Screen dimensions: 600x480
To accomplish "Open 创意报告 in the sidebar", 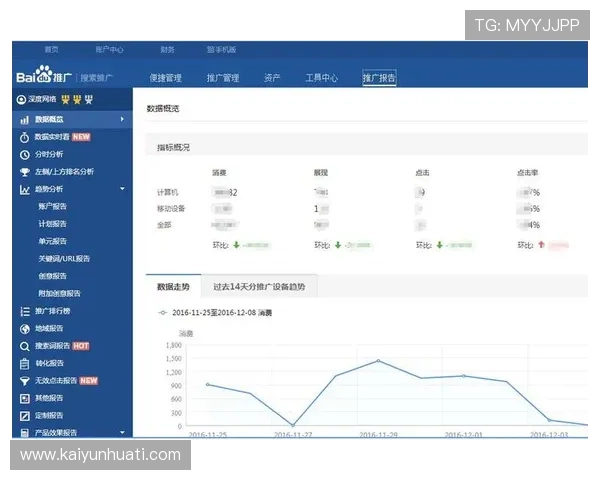I will (52, 276).
